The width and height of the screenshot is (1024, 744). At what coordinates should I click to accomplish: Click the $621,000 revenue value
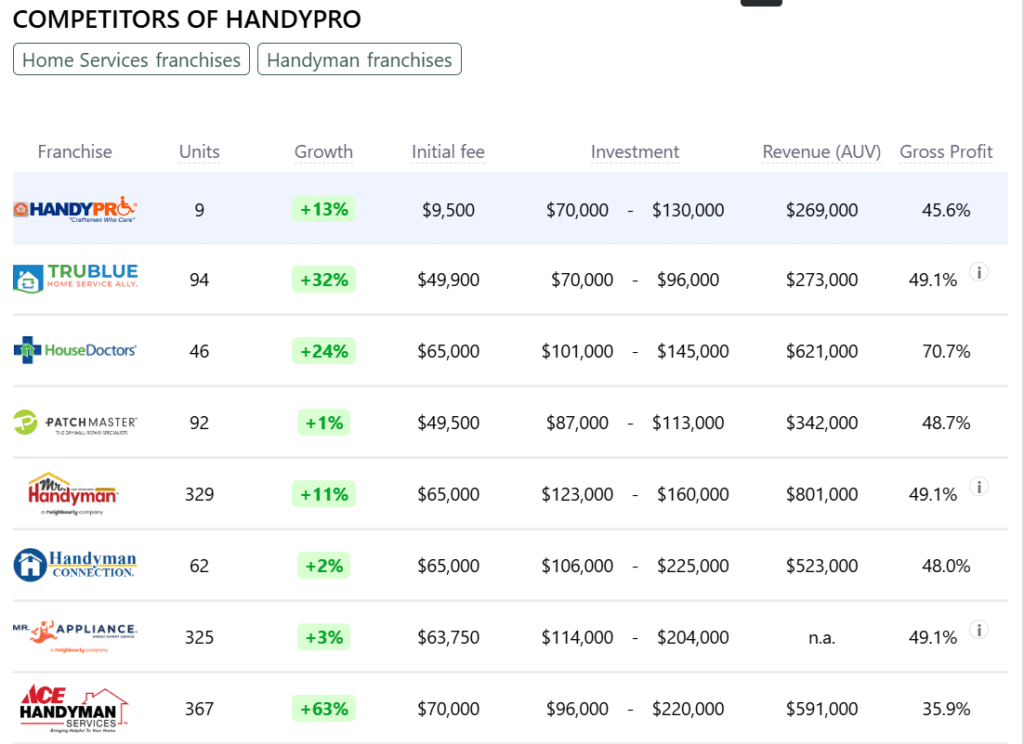tap(822, 351)
